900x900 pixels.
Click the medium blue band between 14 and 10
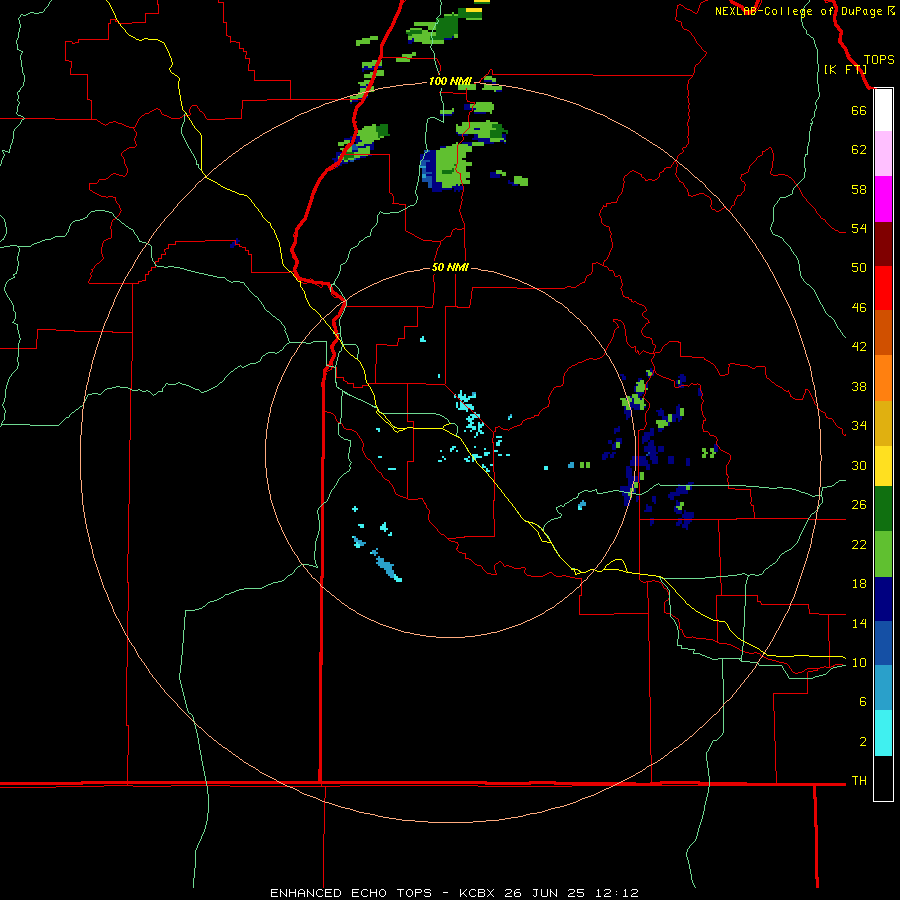pos(883,643)
